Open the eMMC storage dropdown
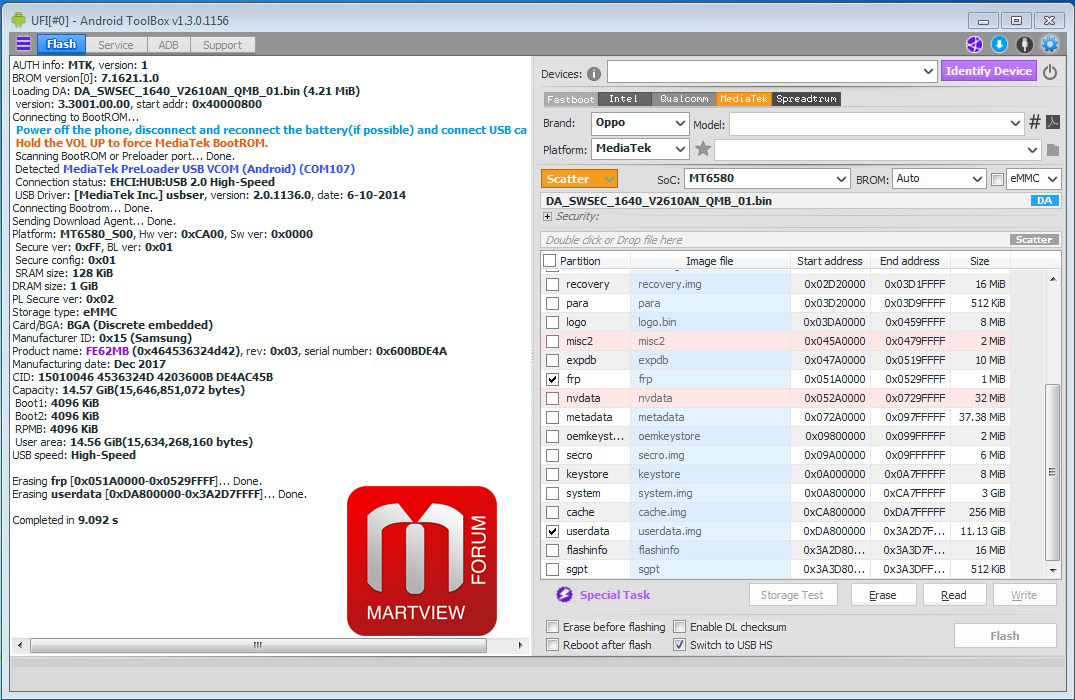1075x700 pixels. click(1033, 179)
